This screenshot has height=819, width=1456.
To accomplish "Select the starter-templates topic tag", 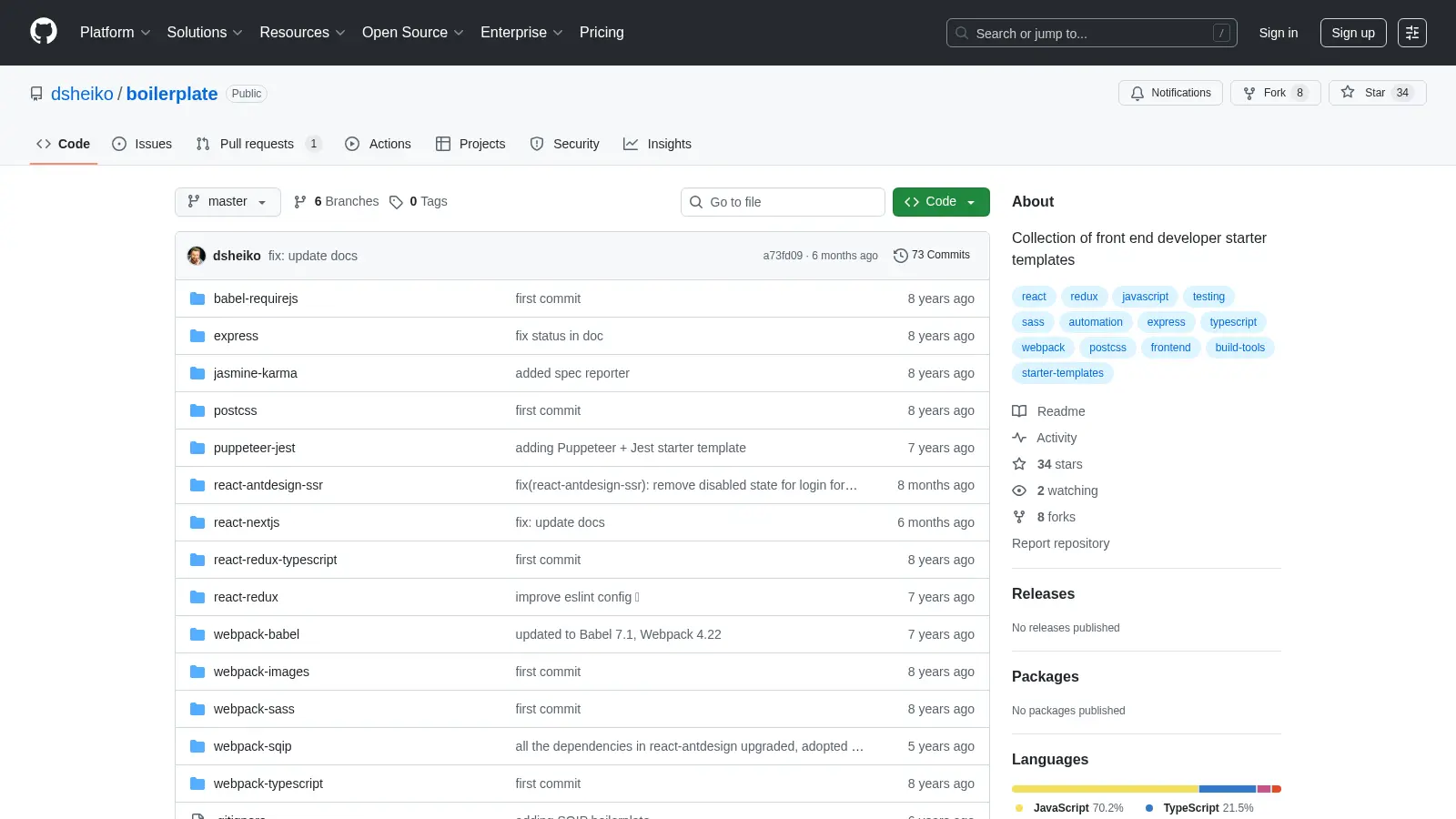I will point(1062,373).
